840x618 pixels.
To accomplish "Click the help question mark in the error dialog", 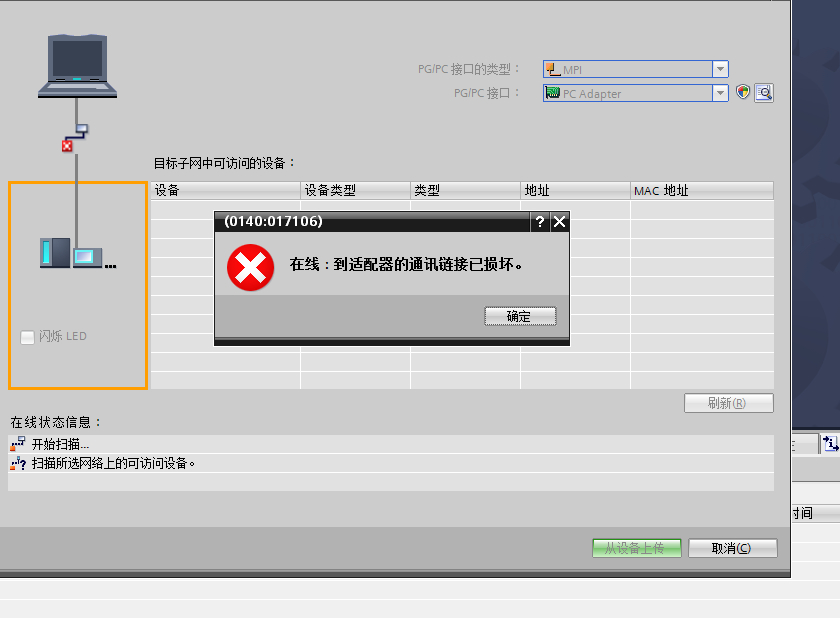I will click(540, 222).
